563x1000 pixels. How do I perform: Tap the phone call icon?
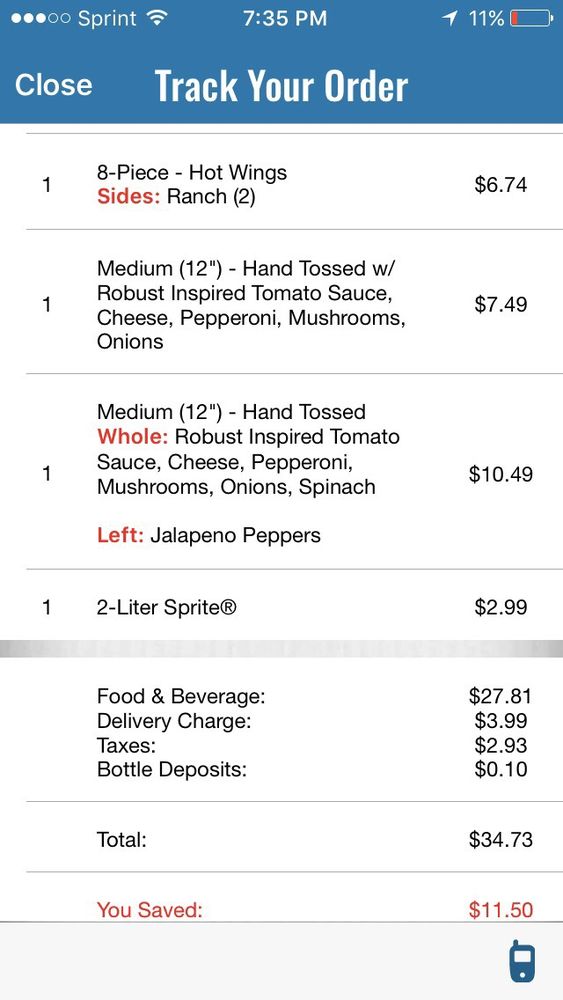coord(522,960)
